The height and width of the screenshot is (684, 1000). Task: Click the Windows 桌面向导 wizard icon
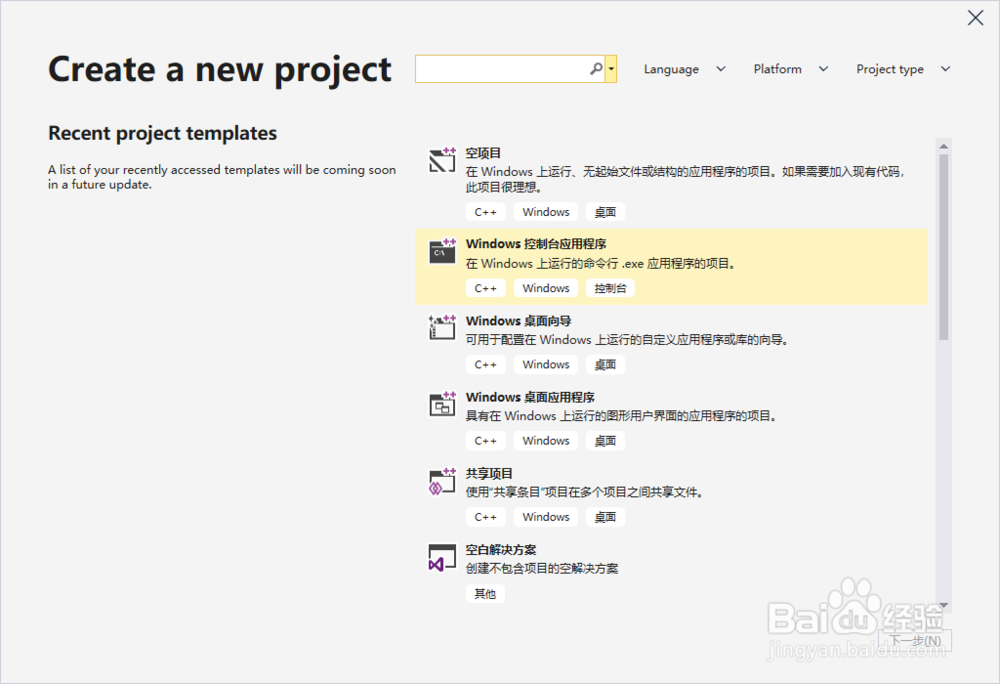tap(442, 327)
